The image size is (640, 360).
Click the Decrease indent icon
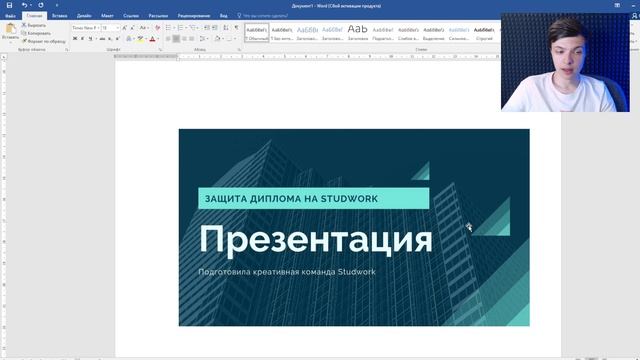coord(207,28)
